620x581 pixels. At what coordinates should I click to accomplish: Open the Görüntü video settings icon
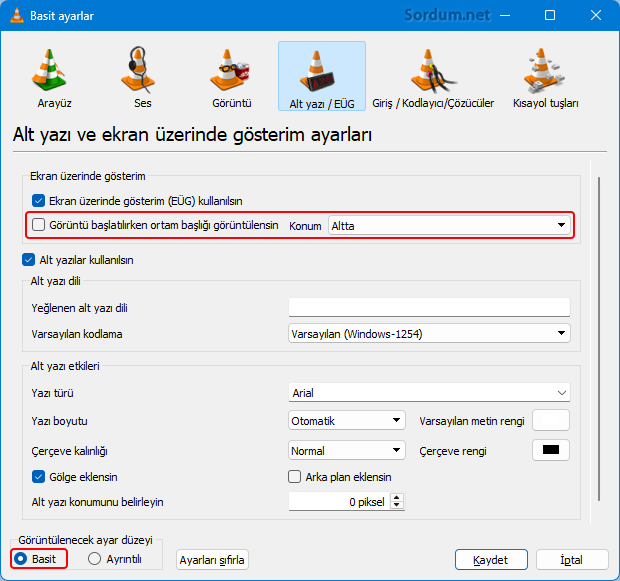click(x=231, y=77)
